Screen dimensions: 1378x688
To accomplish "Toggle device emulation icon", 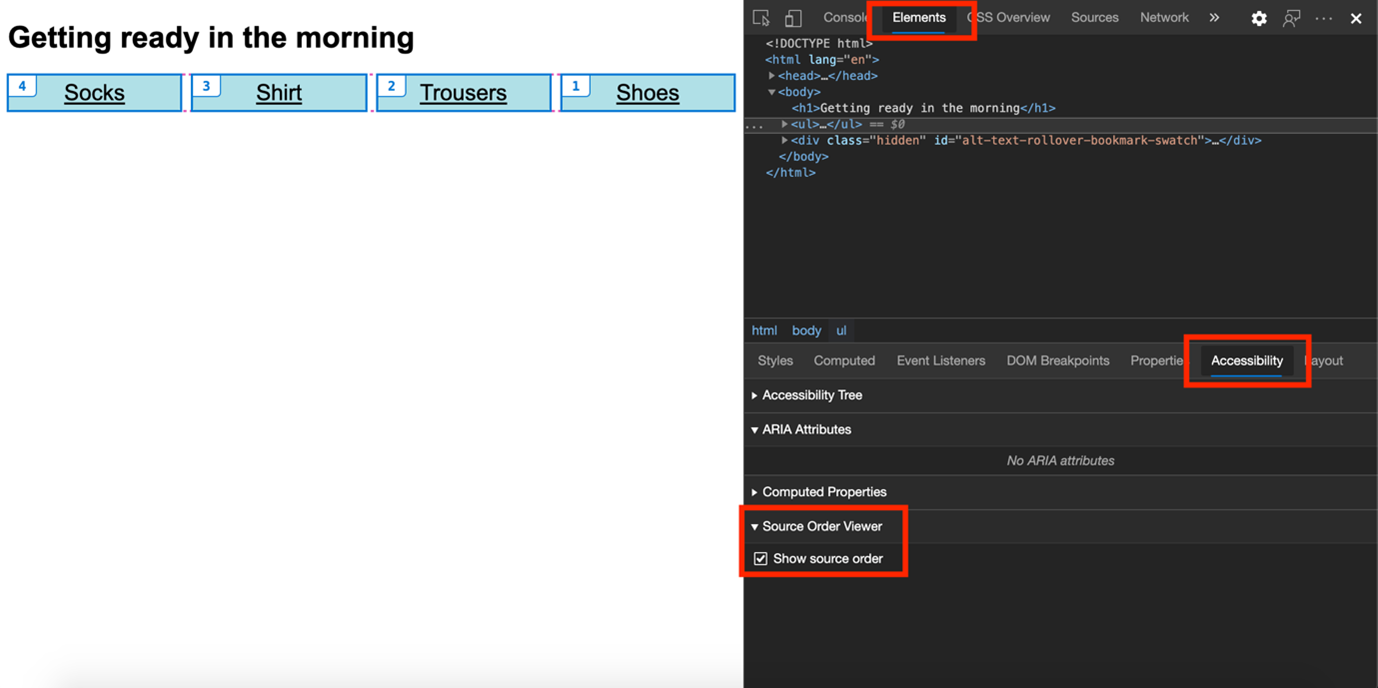I will coord(793,18).
